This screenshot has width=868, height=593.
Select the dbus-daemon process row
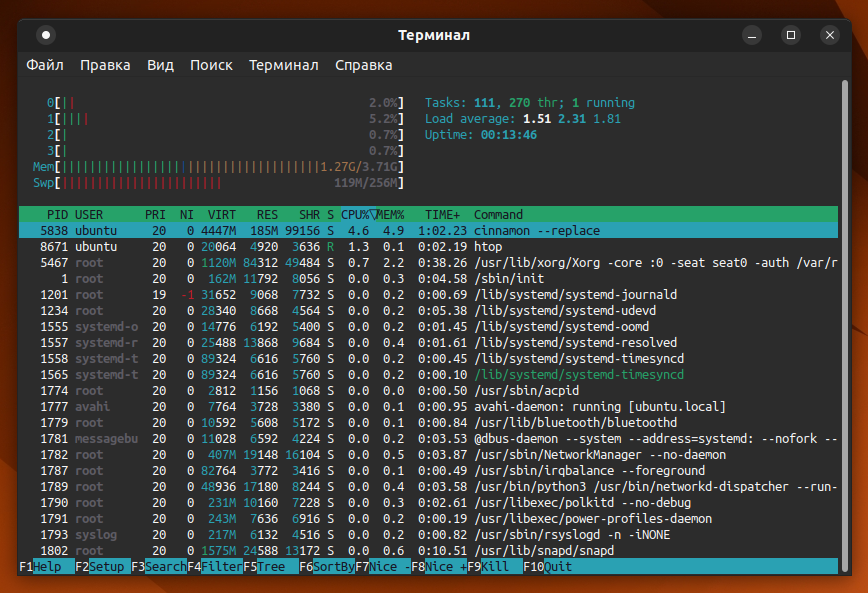(428, 439)
